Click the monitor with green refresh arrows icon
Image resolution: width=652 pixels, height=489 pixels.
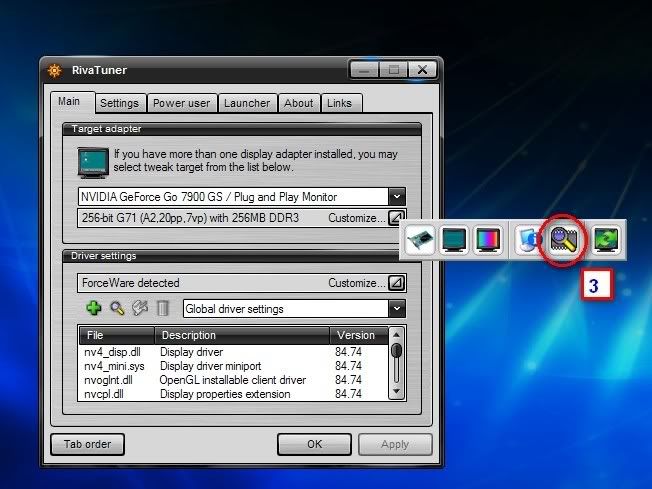tap(605, 241)
